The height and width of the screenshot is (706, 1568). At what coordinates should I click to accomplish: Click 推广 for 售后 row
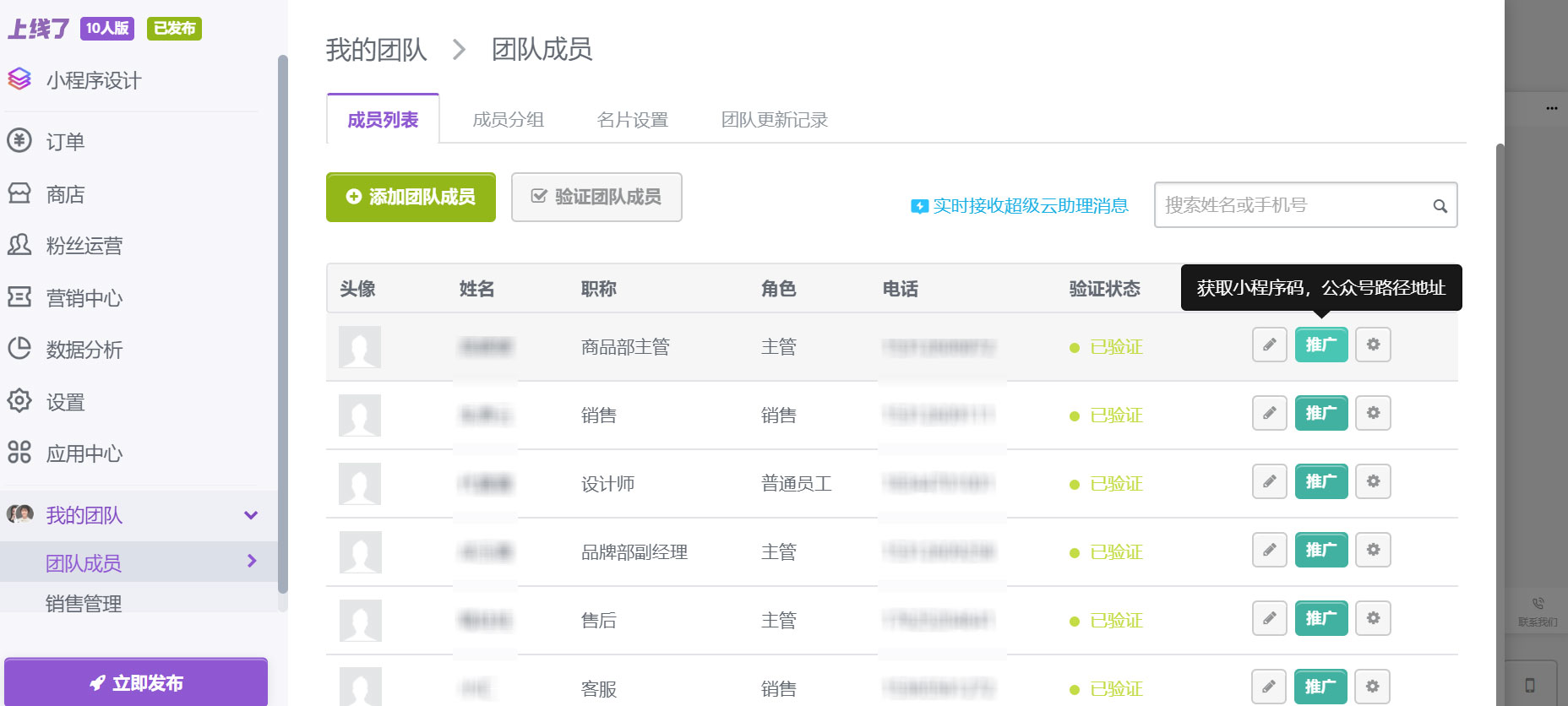point(1321,618)
